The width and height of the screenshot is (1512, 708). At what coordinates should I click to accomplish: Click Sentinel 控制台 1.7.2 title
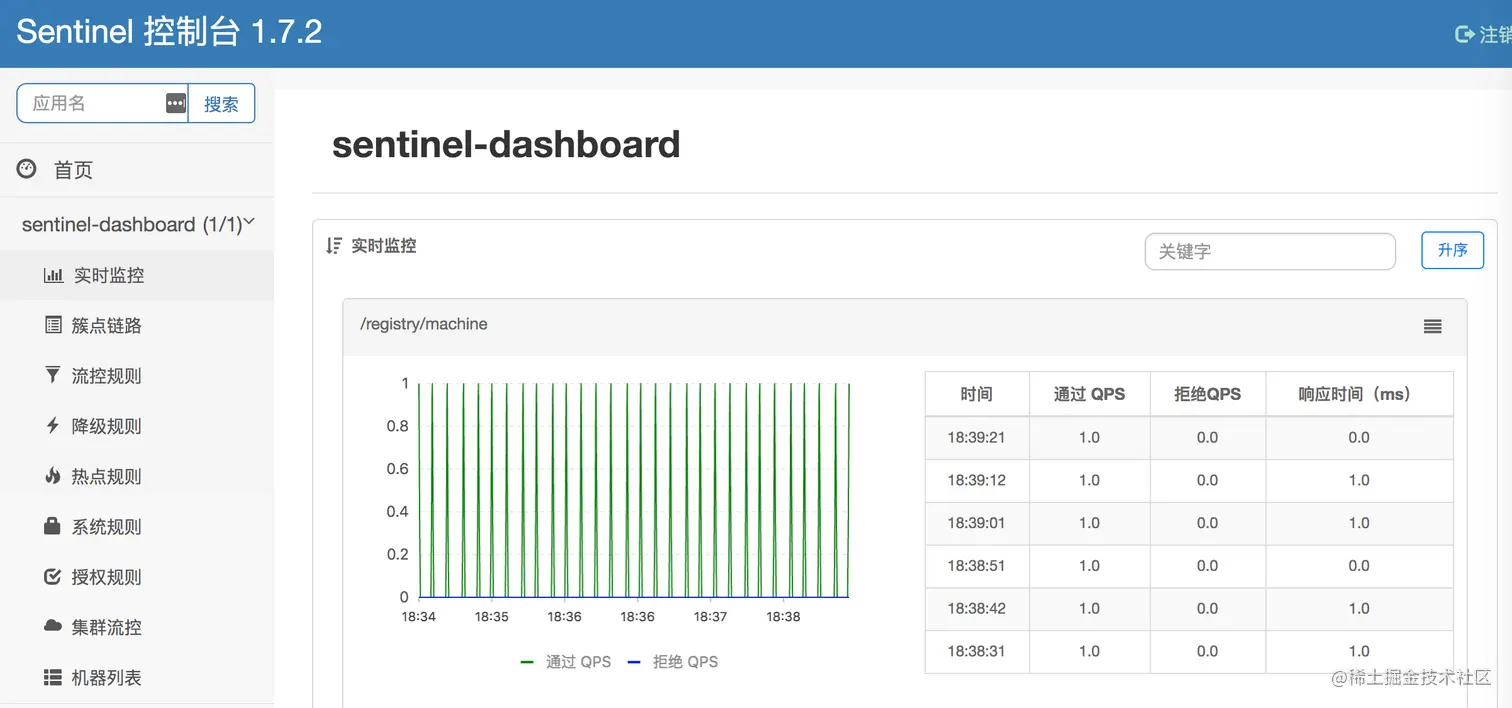pos(169,32)
